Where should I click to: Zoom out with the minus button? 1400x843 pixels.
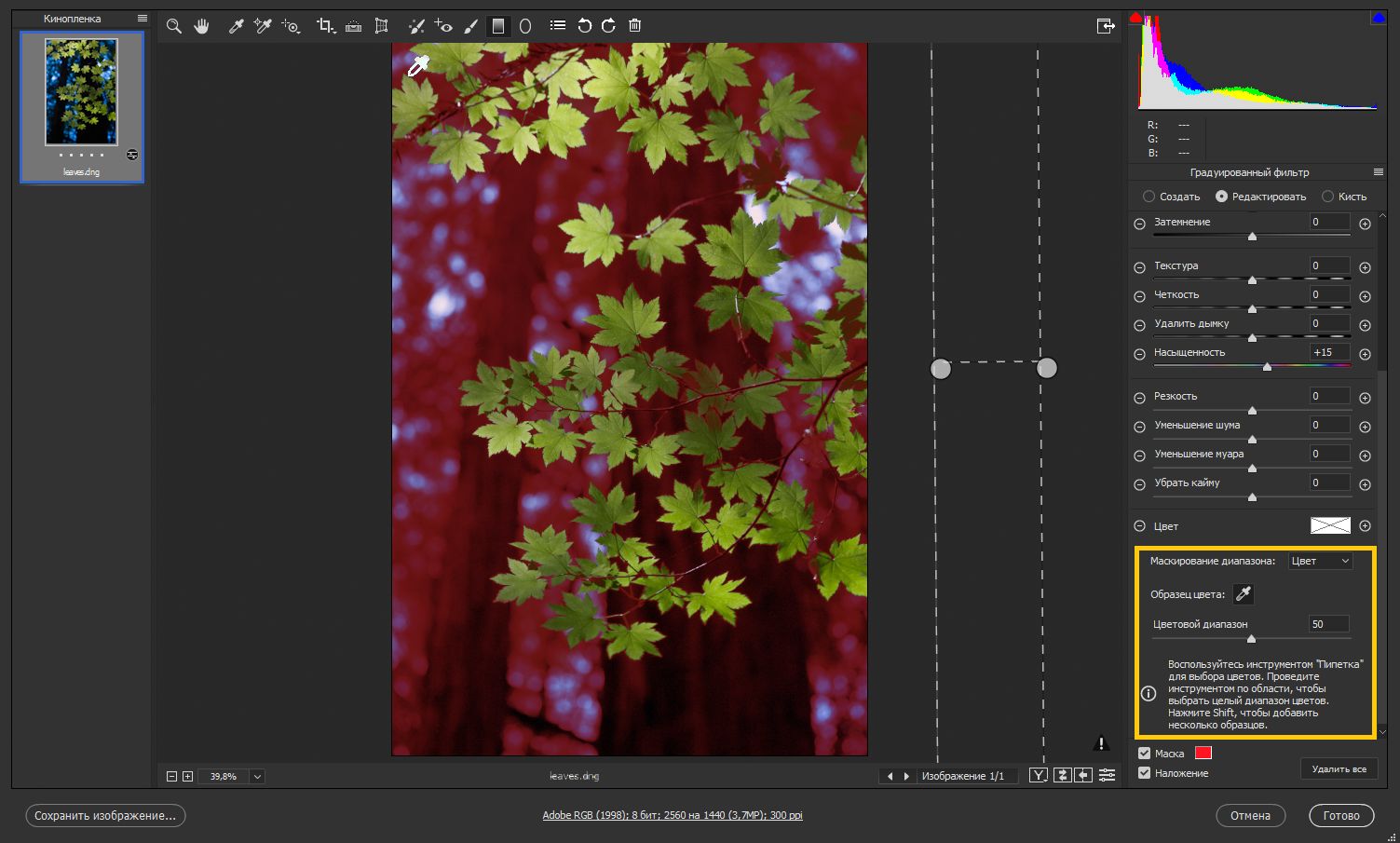point(171,776)
